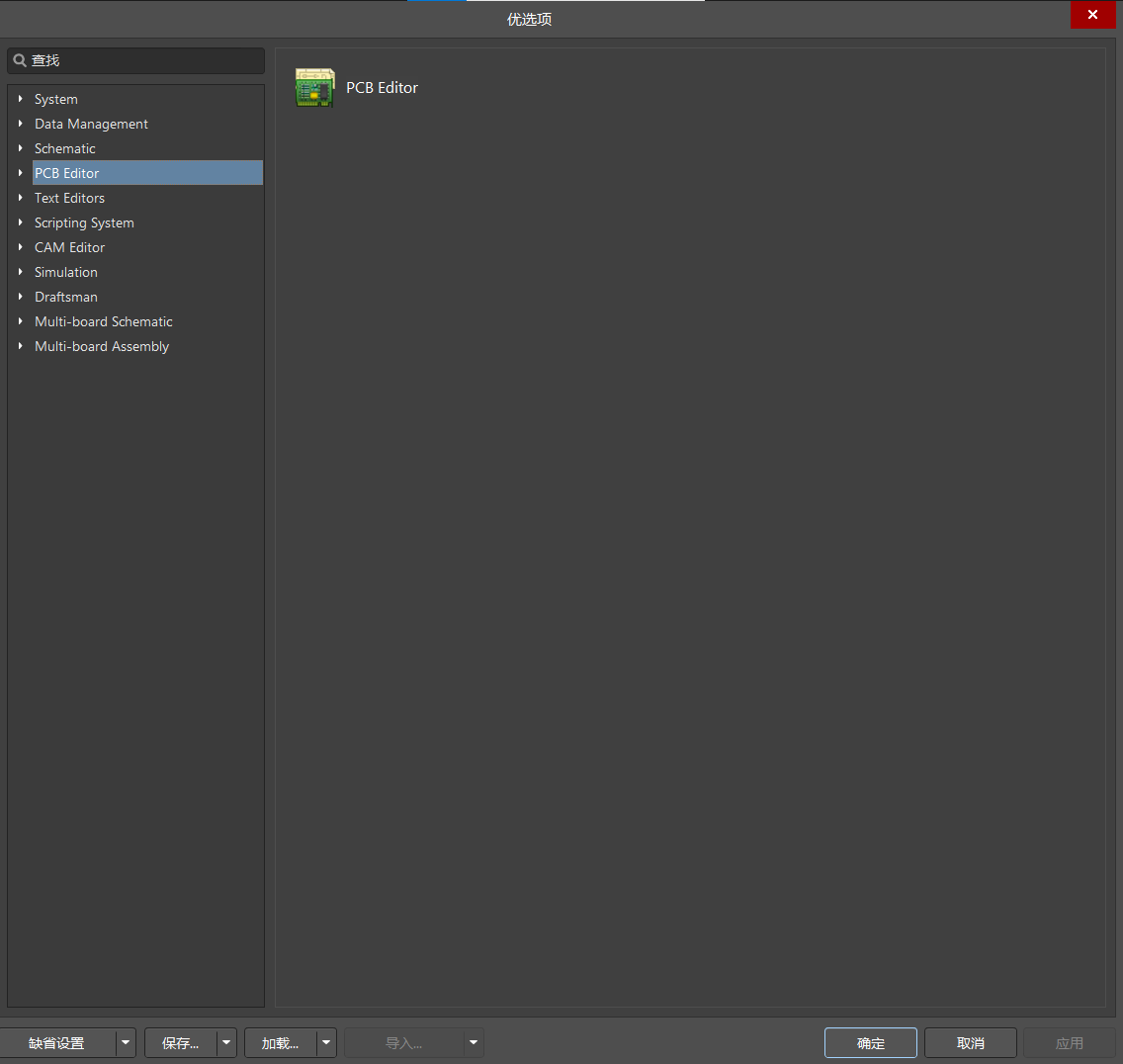This screenshot has height=1064, width=1123.
Task: Select CAM Editor category
Action: [69, 247]
